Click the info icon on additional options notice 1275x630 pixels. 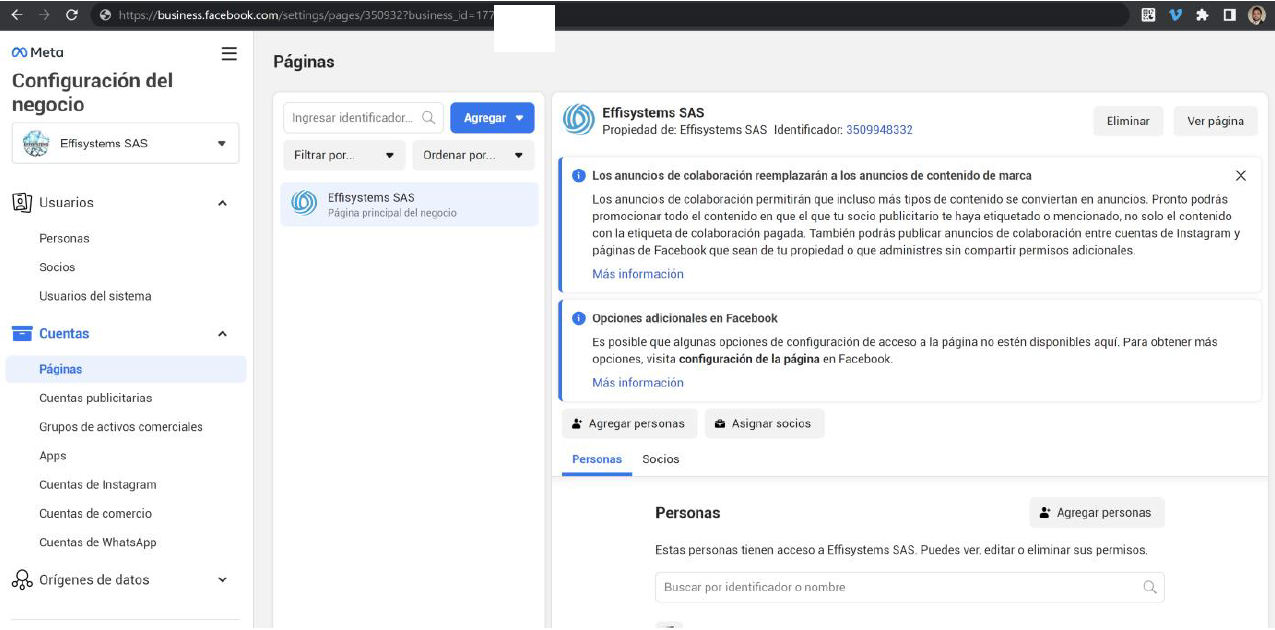[578, 318]
